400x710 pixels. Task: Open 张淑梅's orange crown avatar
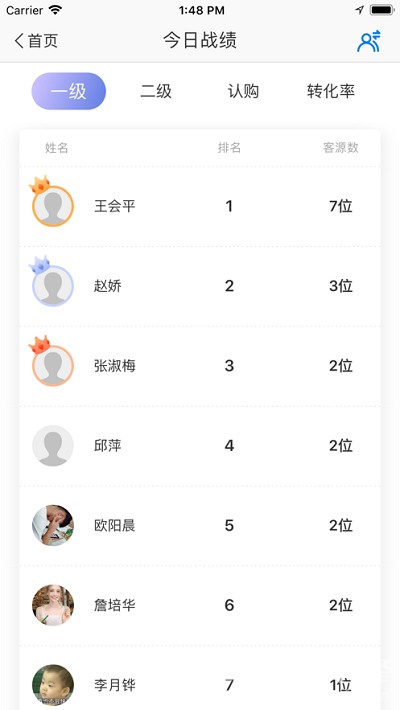click(52, 361)
